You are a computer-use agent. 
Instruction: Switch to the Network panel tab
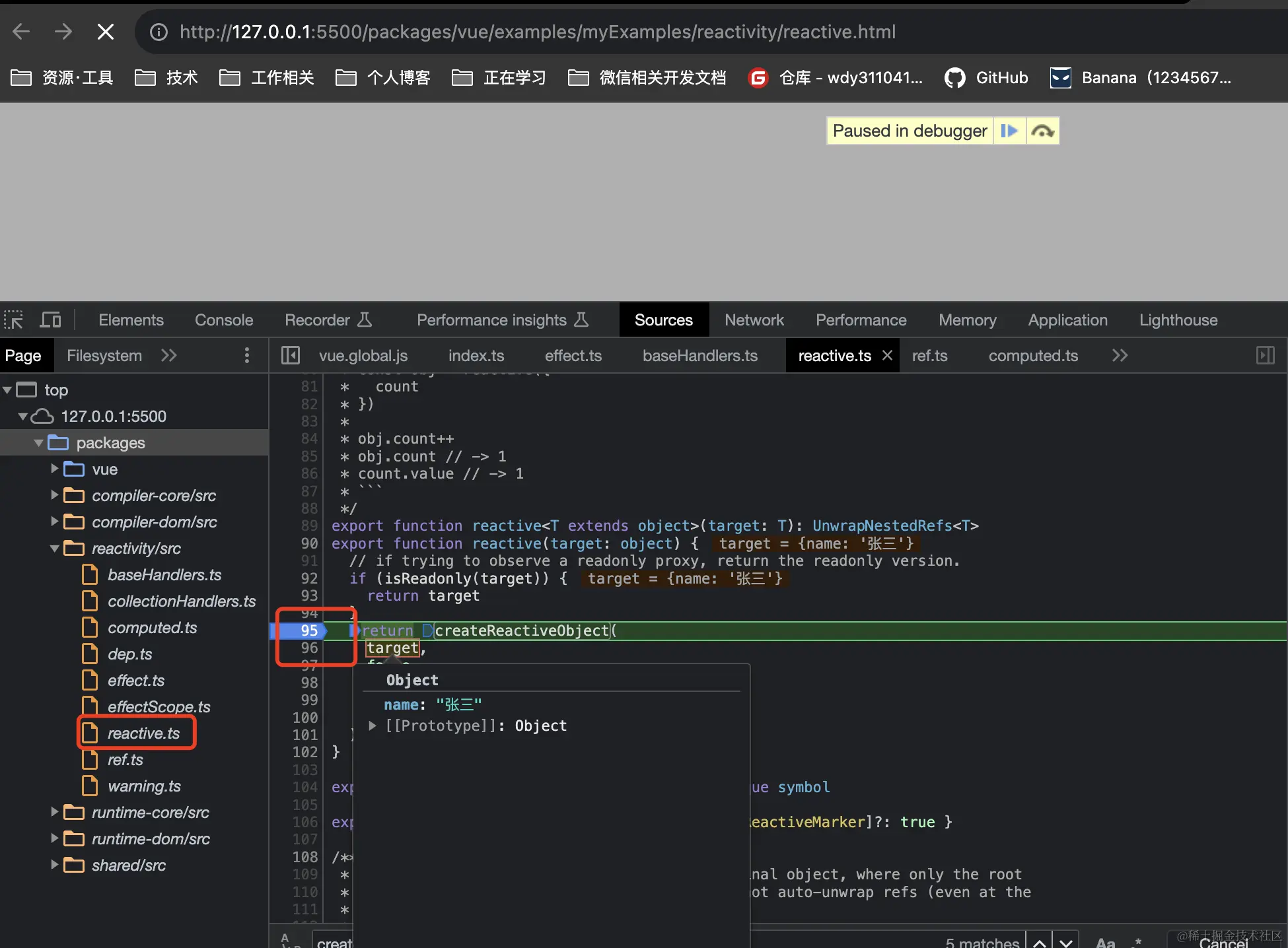click(x=754, y=320)
